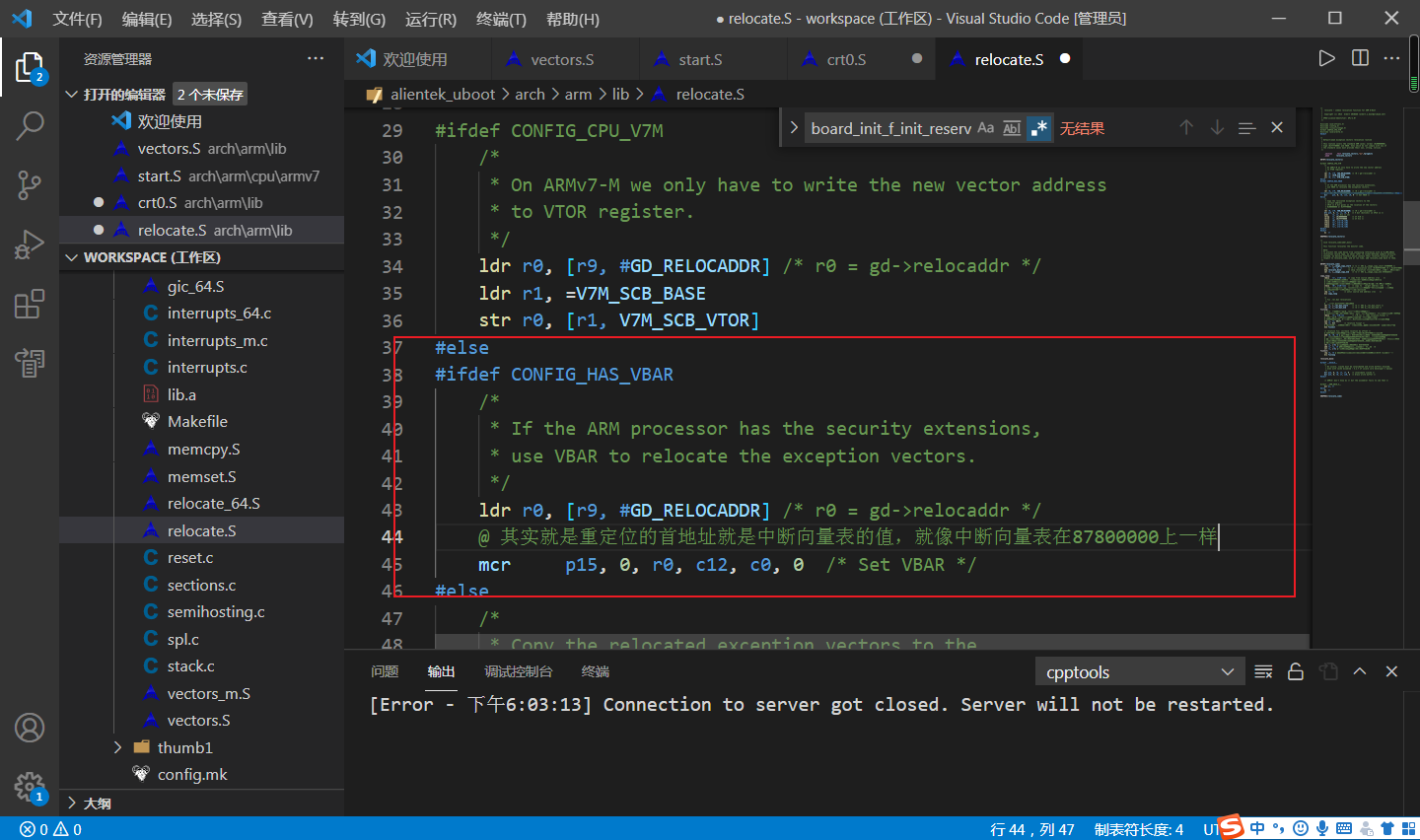This screenshot has height=840, width=1420.
Task: Switch to the 调试控制台 panel tab
Action: [518, 671]
